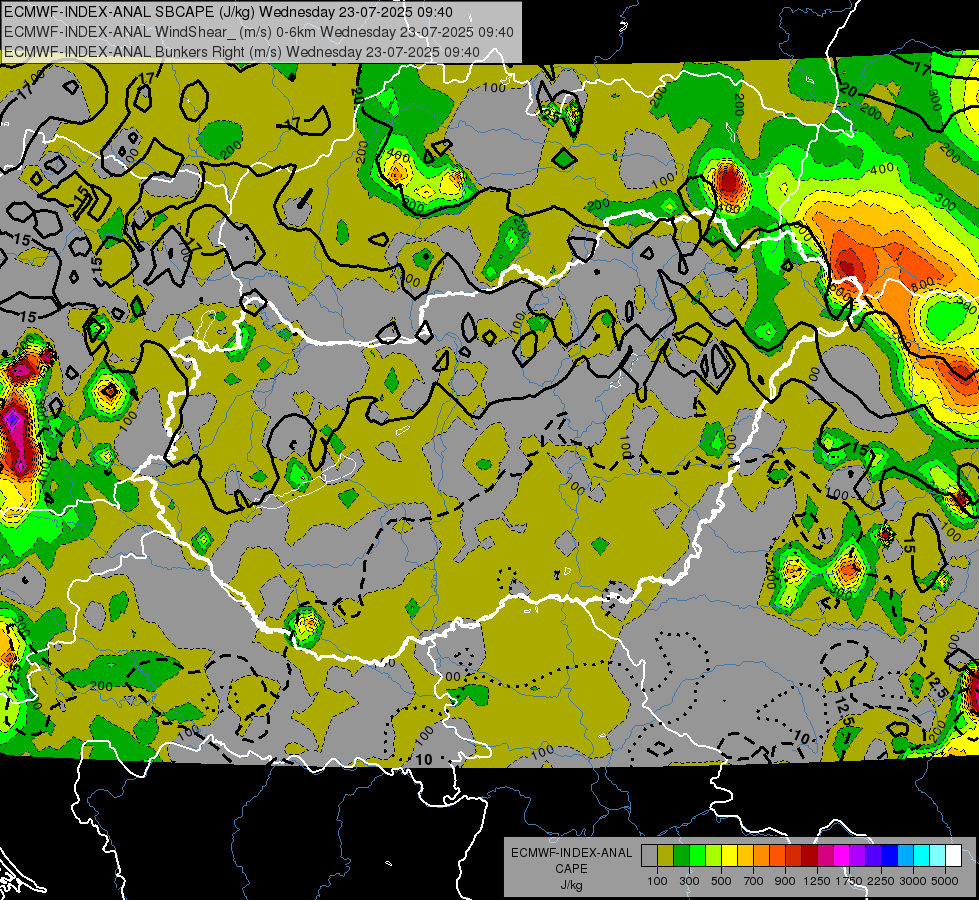The height and width of the screenshot is (900, 979).
Task: Click the 1750 value under the legend
Action: click(849, 881)
